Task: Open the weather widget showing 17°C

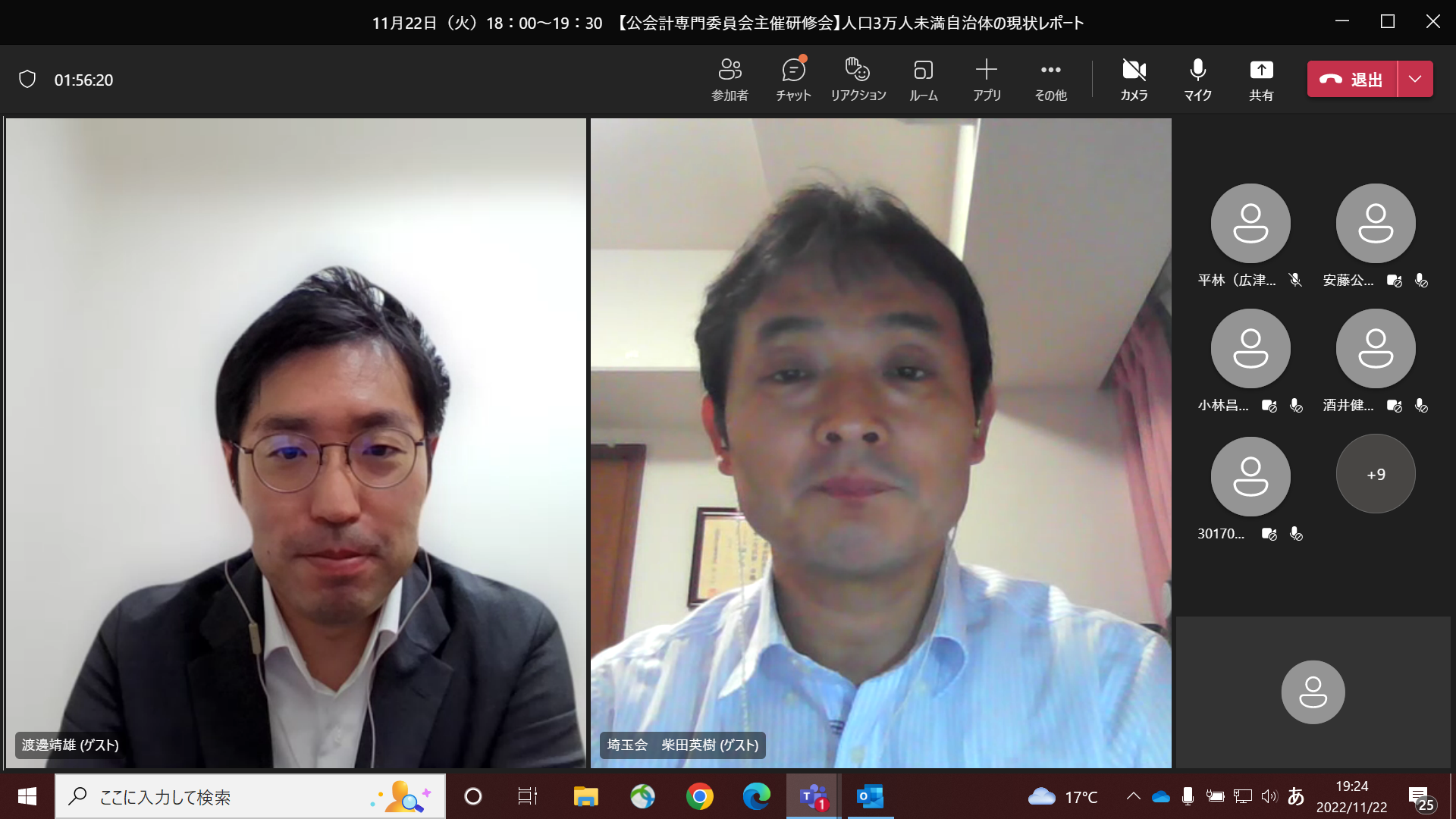Action: 1062,796
